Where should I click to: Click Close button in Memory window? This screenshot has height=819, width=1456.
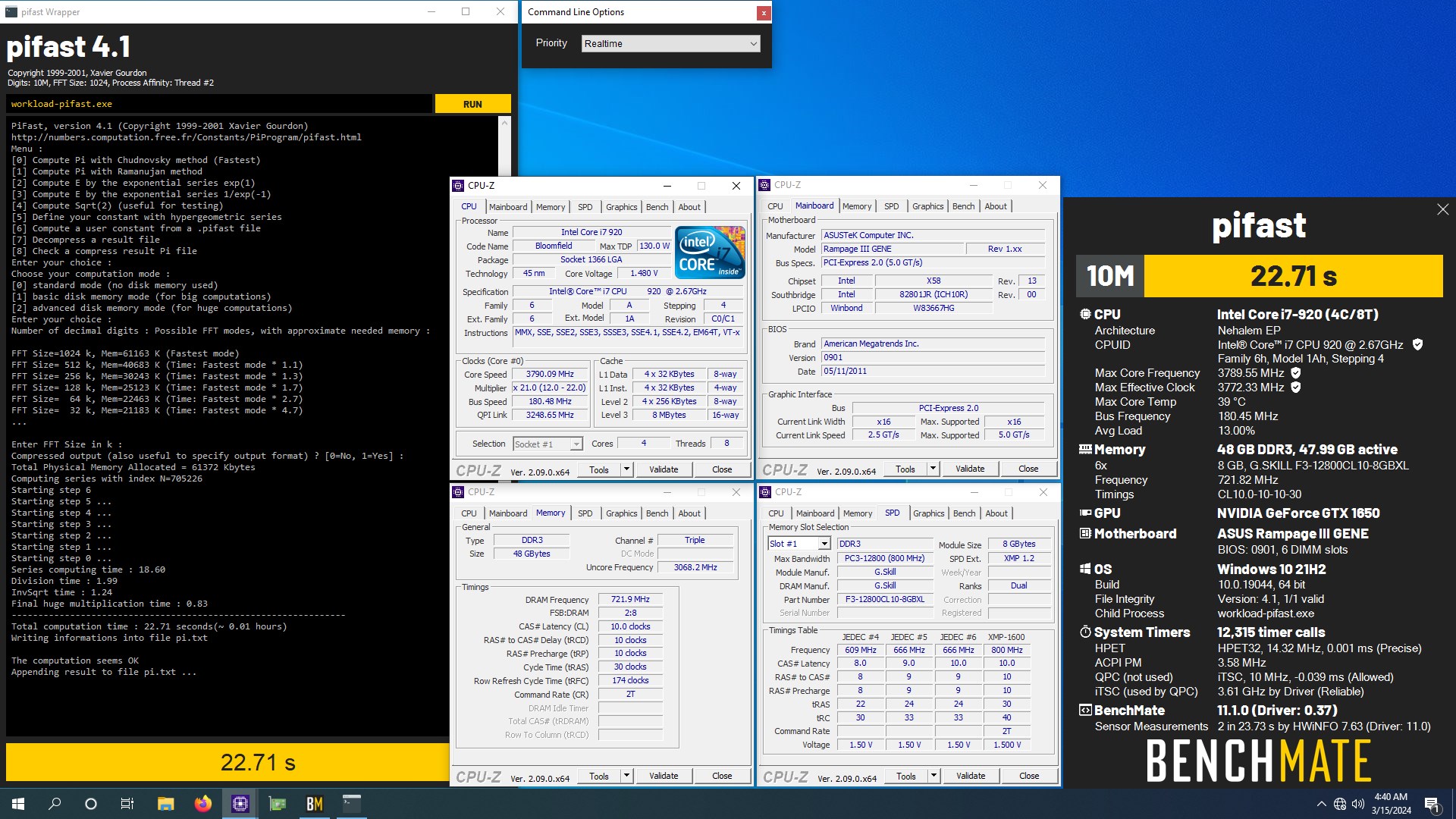point(722,776)
